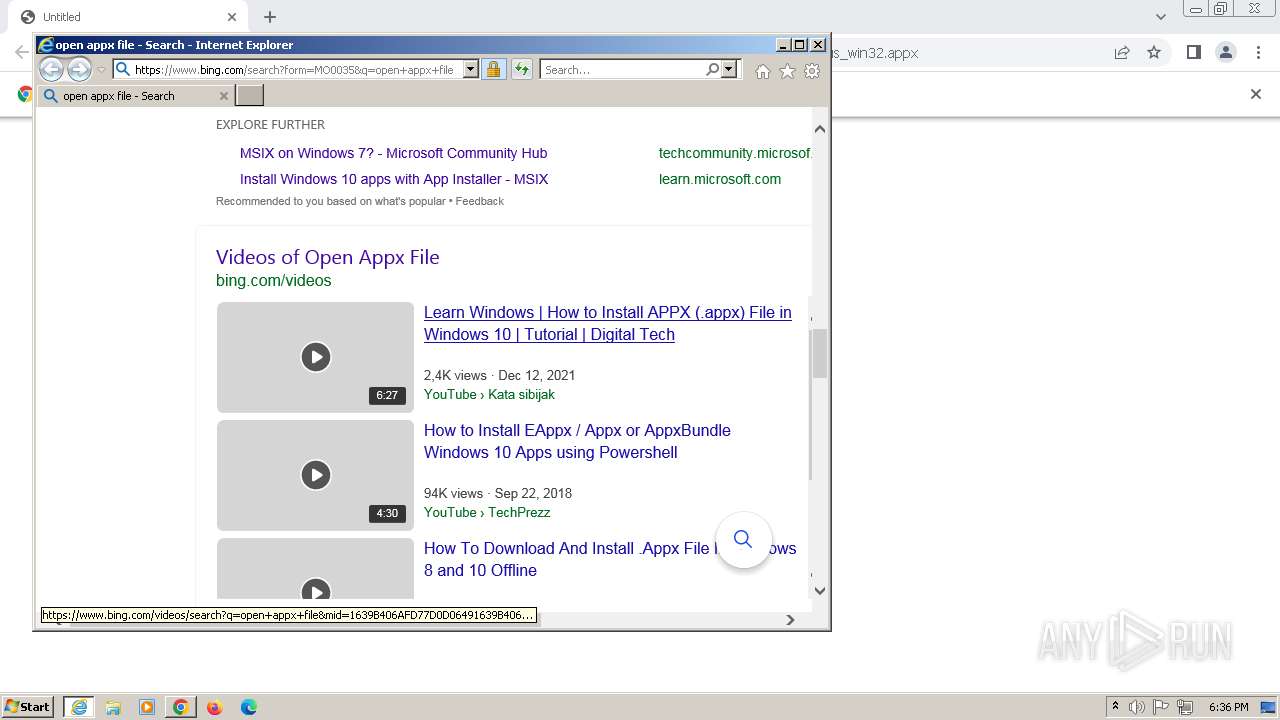1280x720 pixels.
Task: Click the IE address bar URL
Action: coord(295,70)
